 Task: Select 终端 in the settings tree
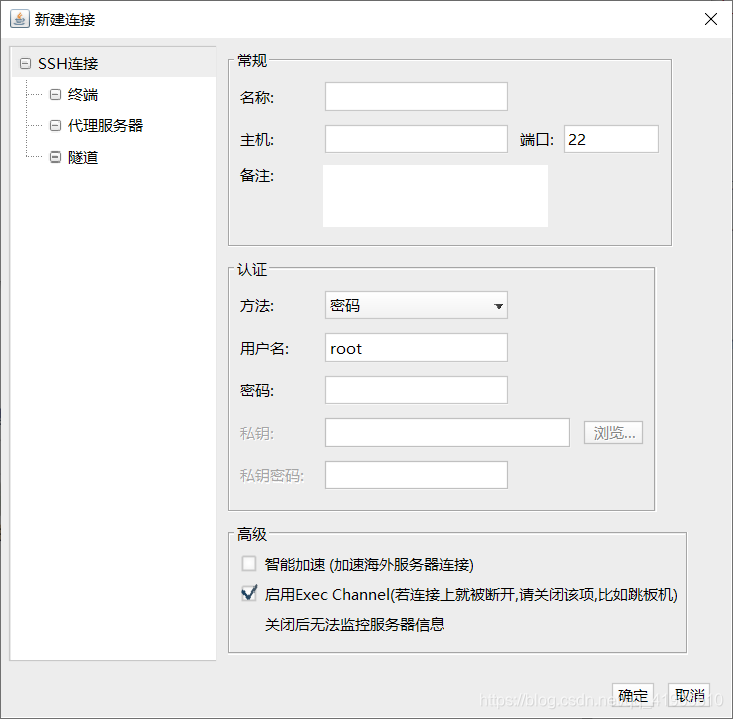pyautogui.click(x=83, y=94)
